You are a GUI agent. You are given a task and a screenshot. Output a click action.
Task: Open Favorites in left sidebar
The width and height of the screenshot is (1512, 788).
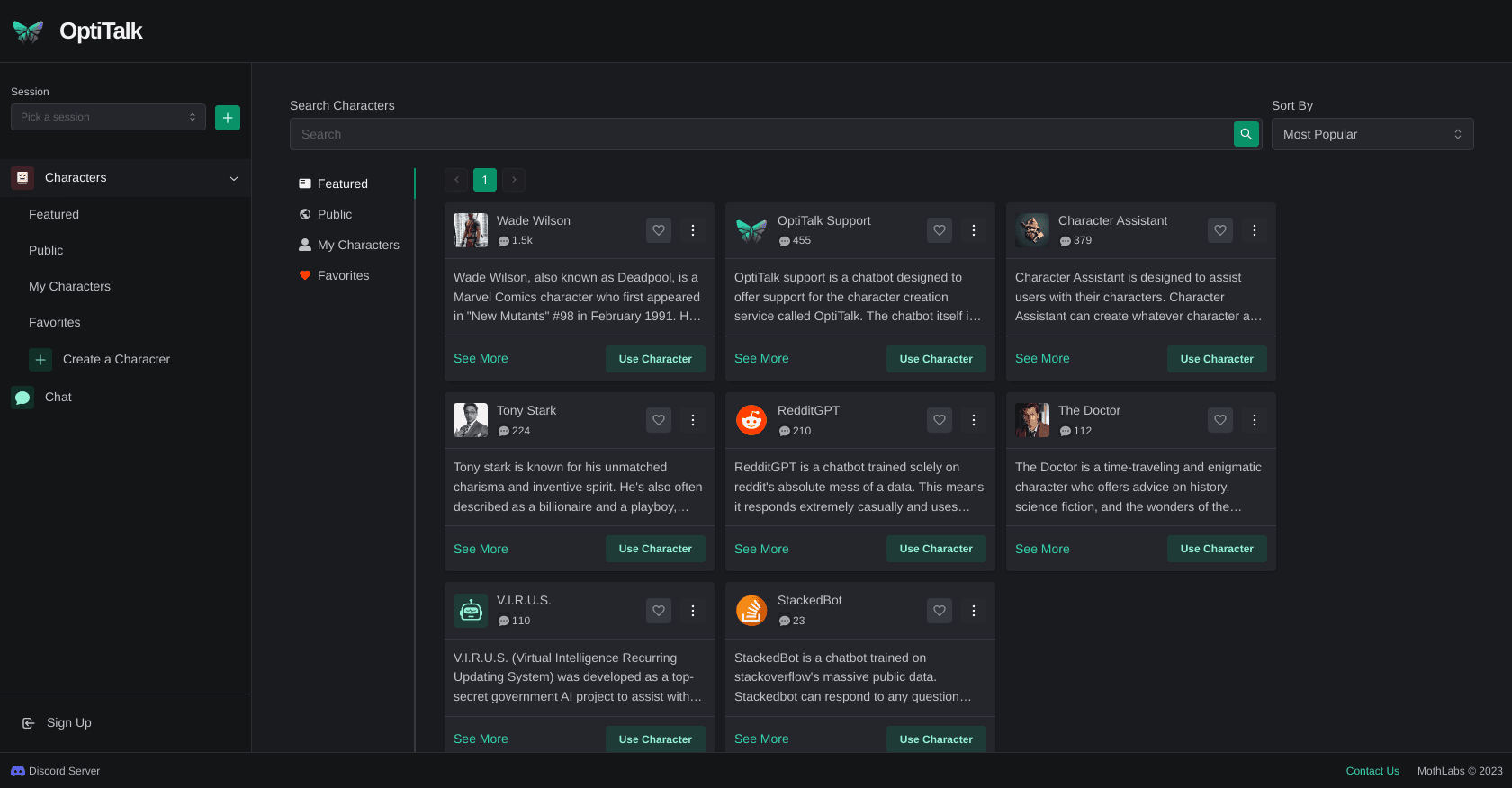pyautogui.click(x=54, y=322)
